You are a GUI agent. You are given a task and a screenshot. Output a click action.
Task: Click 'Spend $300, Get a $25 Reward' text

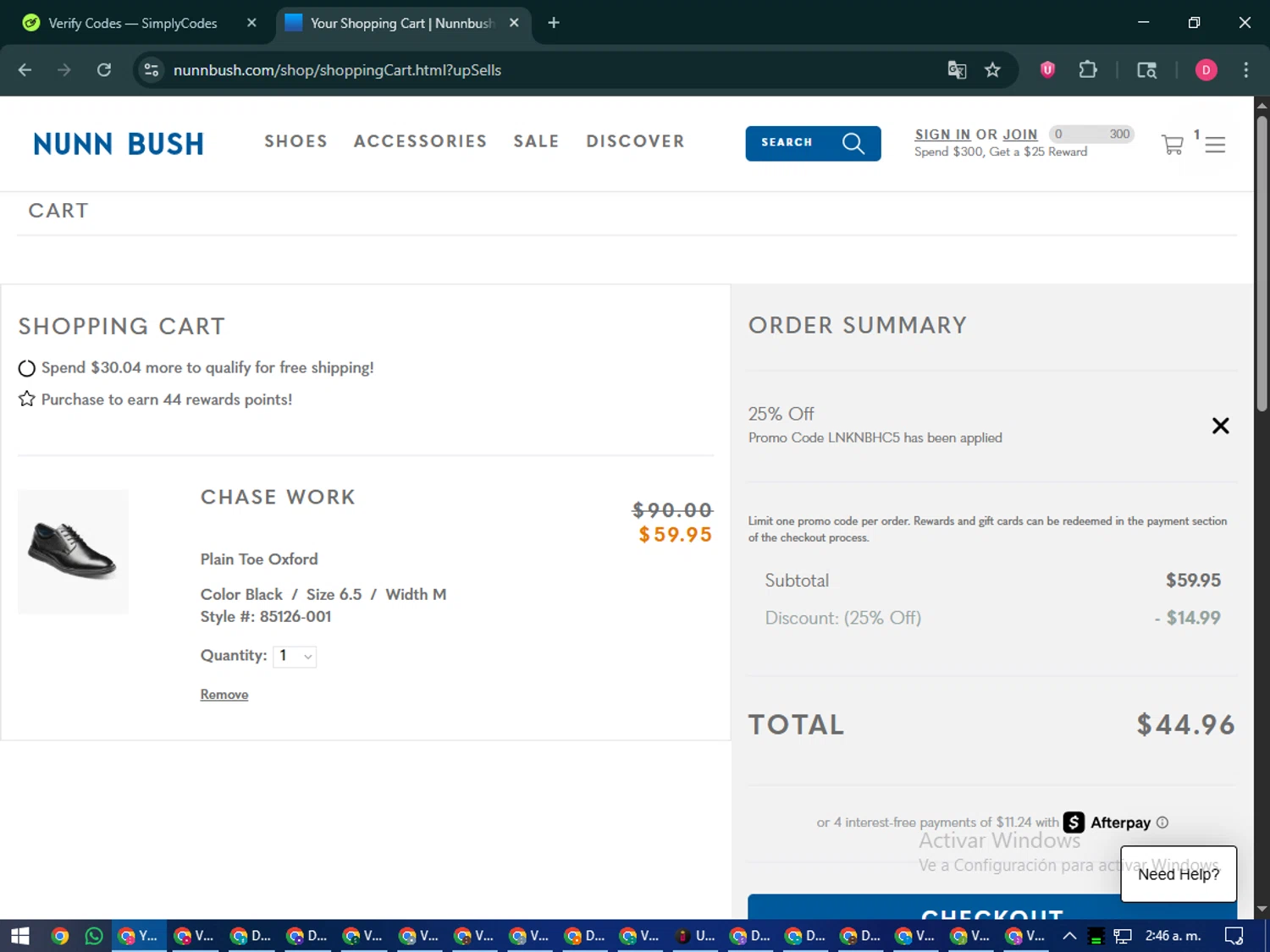click(1001, 152)
